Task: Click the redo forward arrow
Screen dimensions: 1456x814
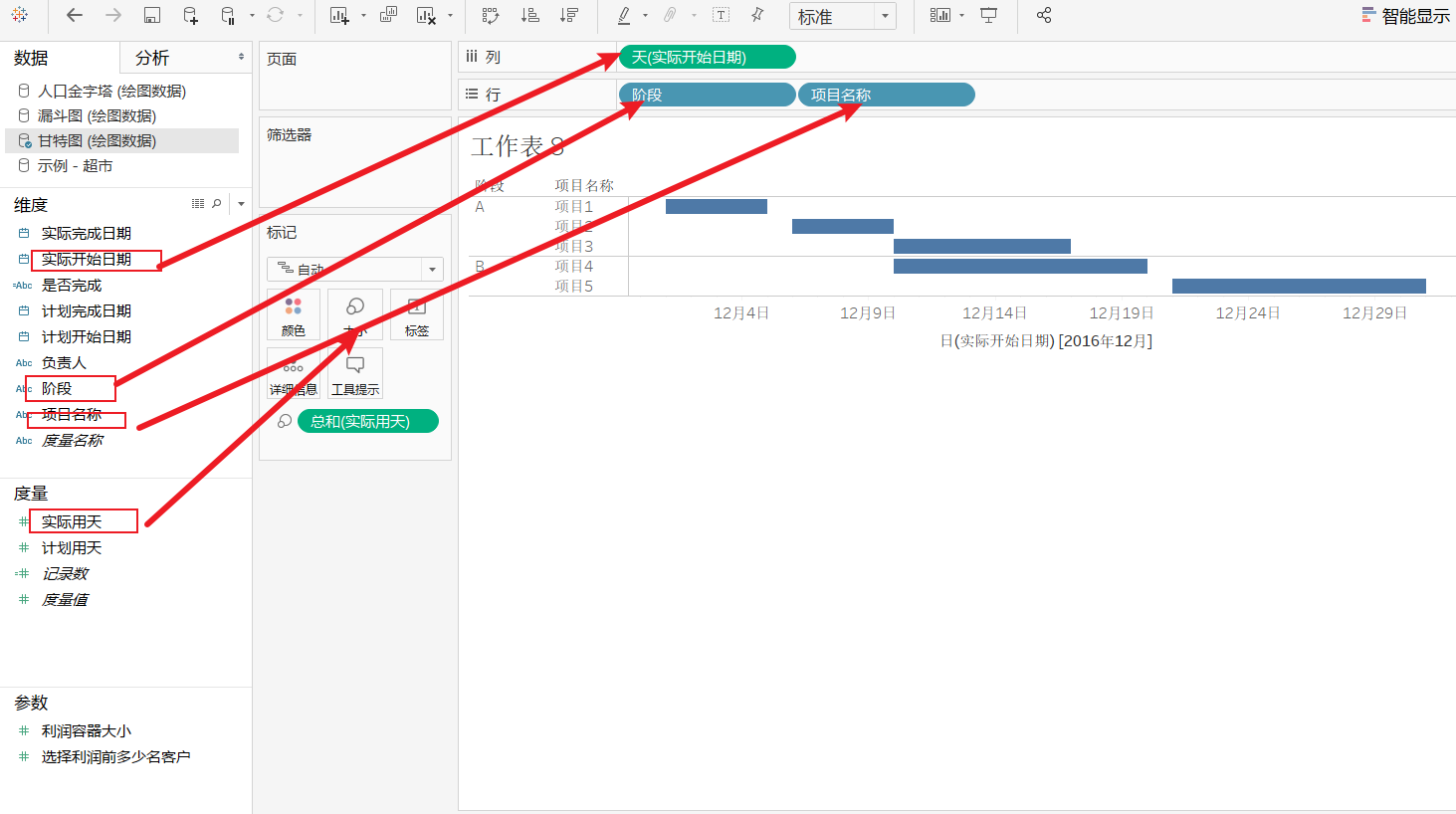Action: (x=113, y=15)
